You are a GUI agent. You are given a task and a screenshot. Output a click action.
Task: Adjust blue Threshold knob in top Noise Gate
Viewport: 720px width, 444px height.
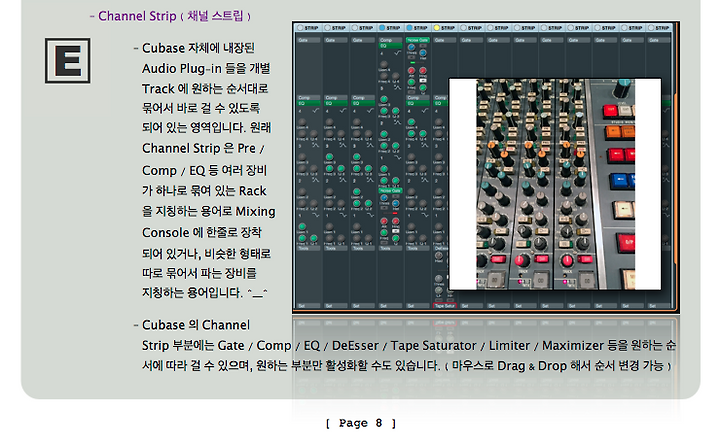pos(411,47)
